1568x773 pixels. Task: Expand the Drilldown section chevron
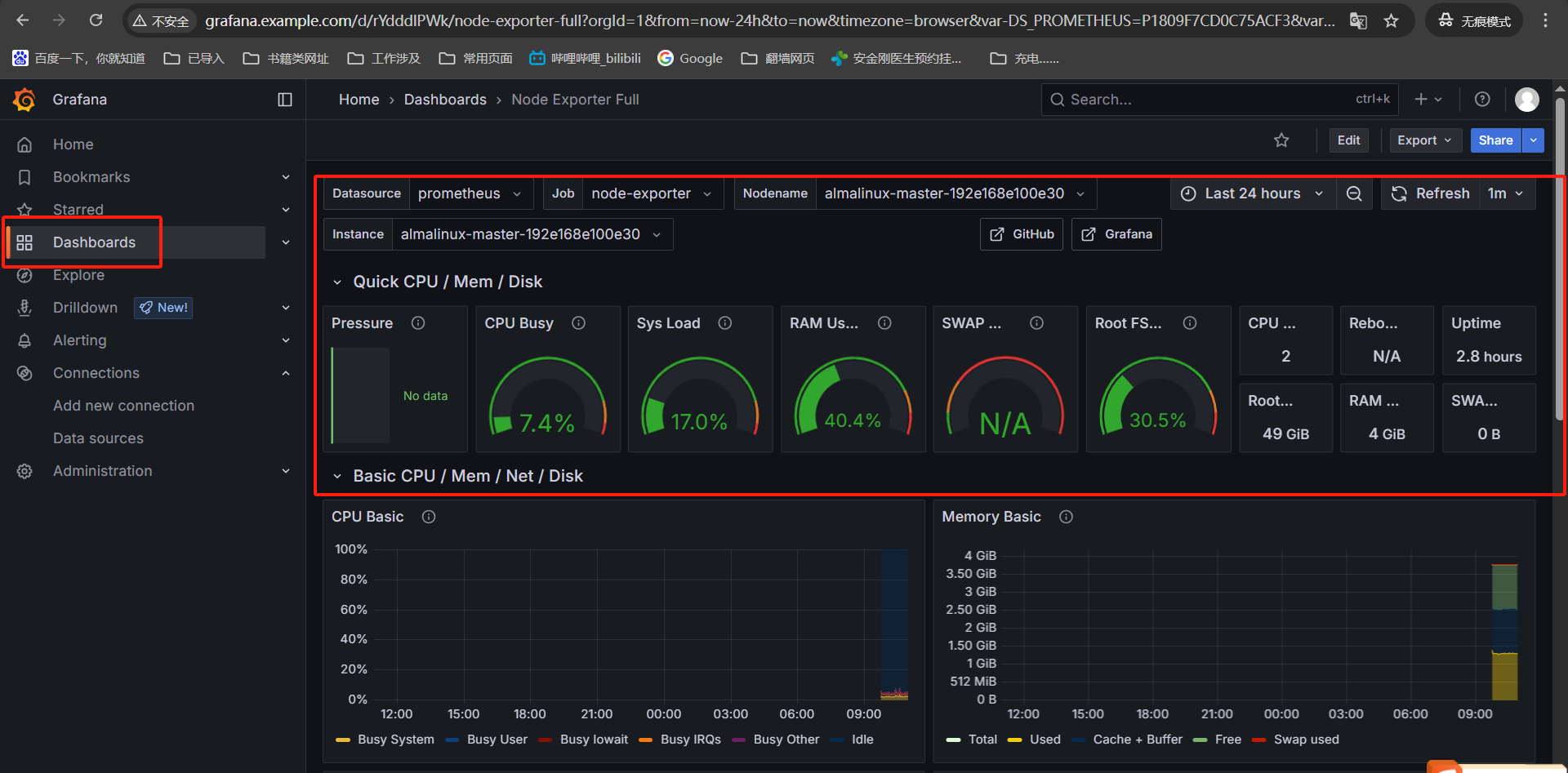pyautogui.click(x=286, y=308)
